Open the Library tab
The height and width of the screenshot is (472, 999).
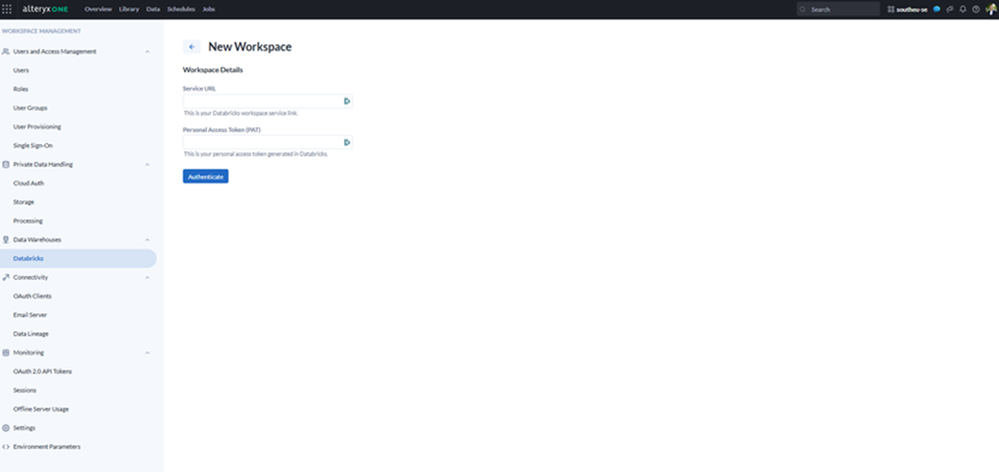pyautogui.click(x=129, y=10)
